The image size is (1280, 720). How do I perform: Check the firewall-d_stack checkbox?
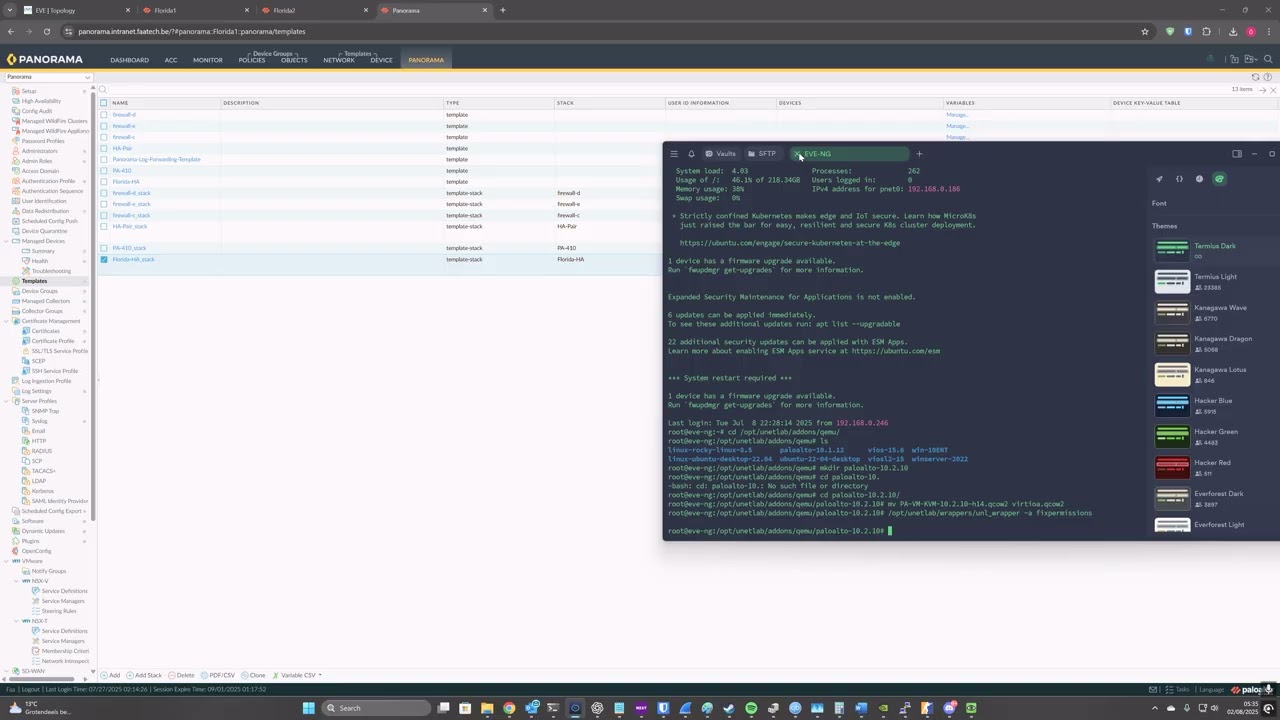(103, 193)
